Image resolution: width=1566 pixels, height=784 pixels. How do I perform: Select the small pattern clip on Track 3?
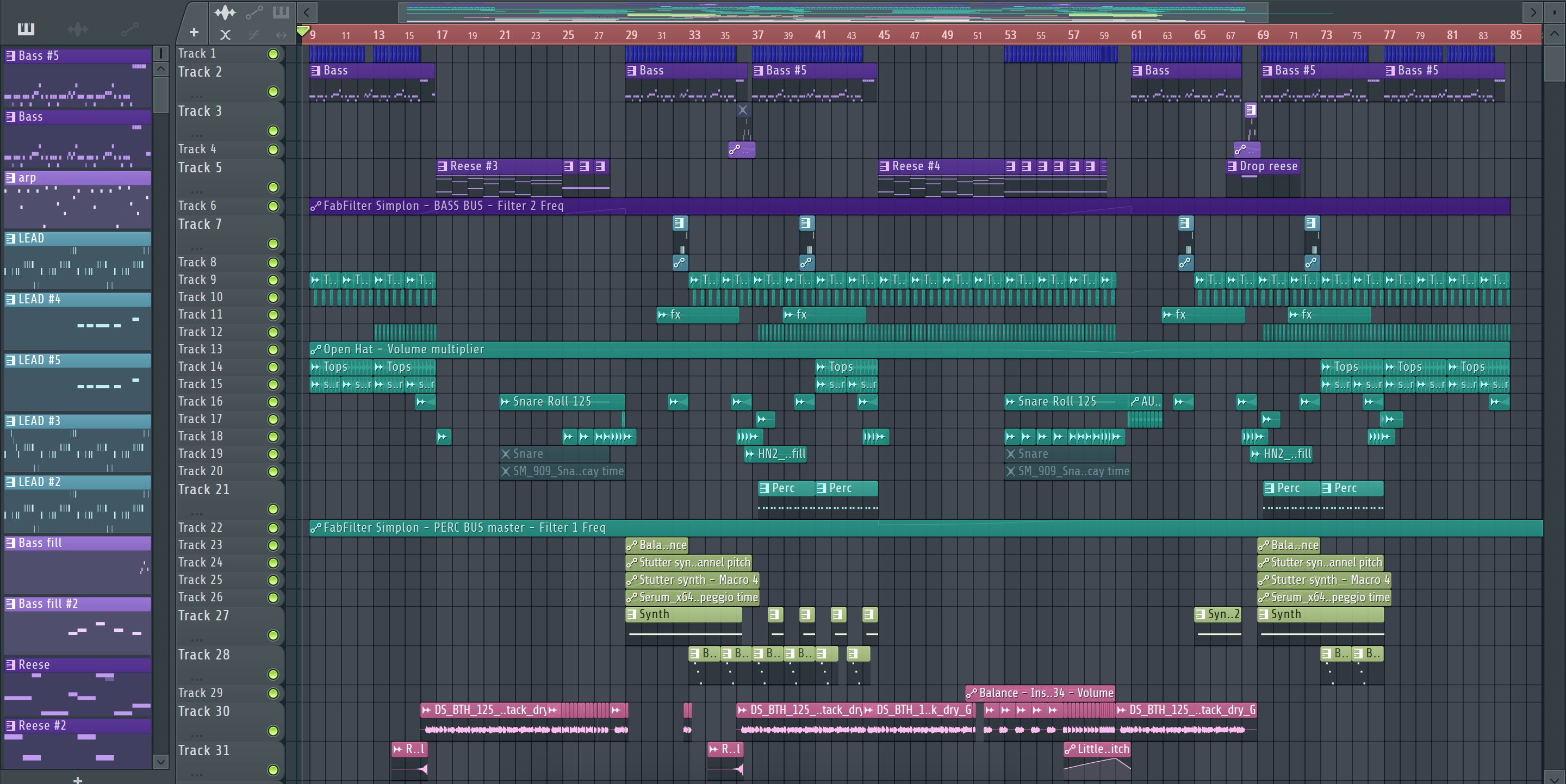pyautogui.click(x=1251, y=110)
